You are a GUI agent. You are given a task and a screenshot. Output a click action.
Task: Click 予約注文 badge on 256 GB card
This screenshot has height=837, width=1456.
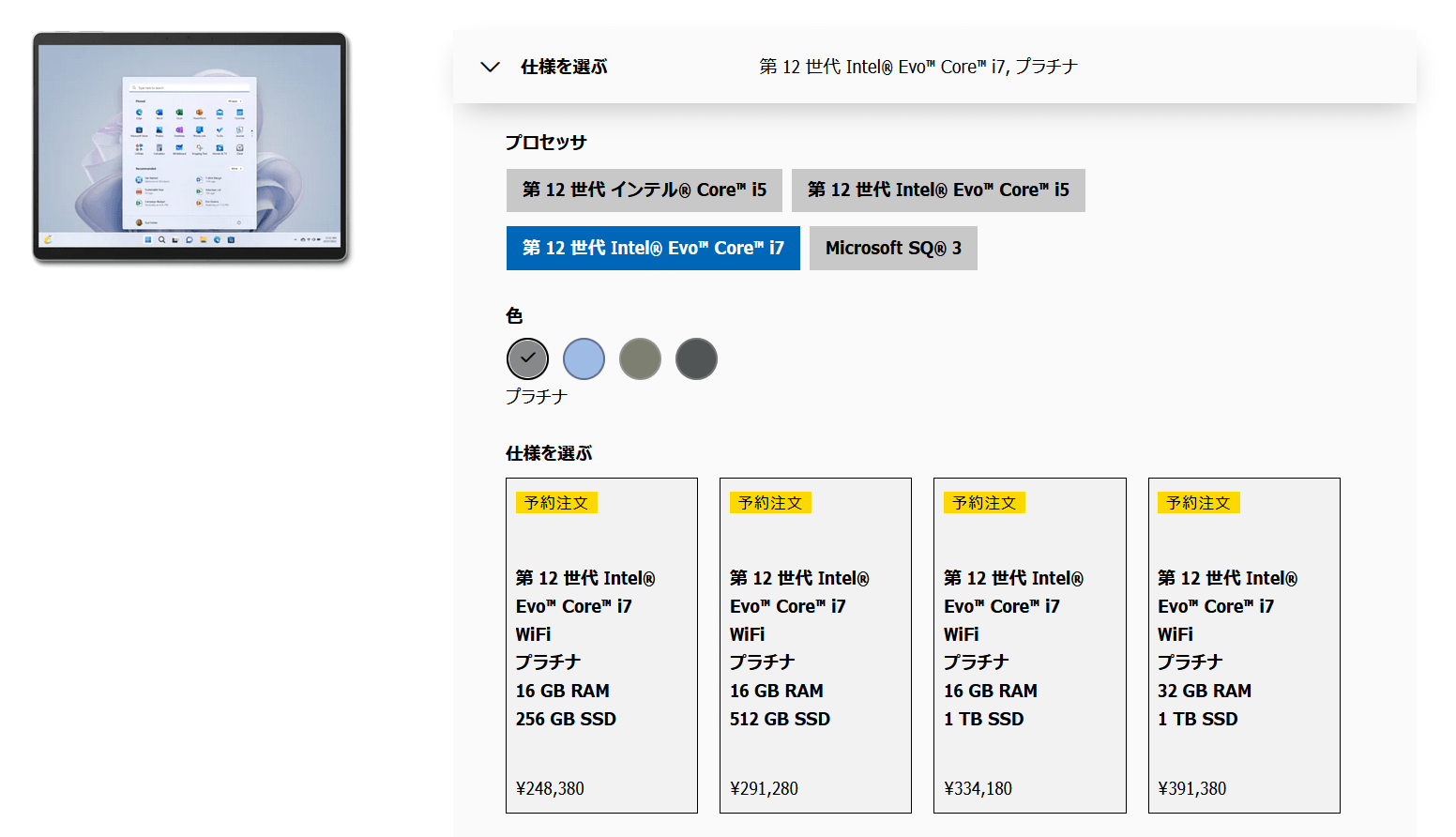[556, 503]
